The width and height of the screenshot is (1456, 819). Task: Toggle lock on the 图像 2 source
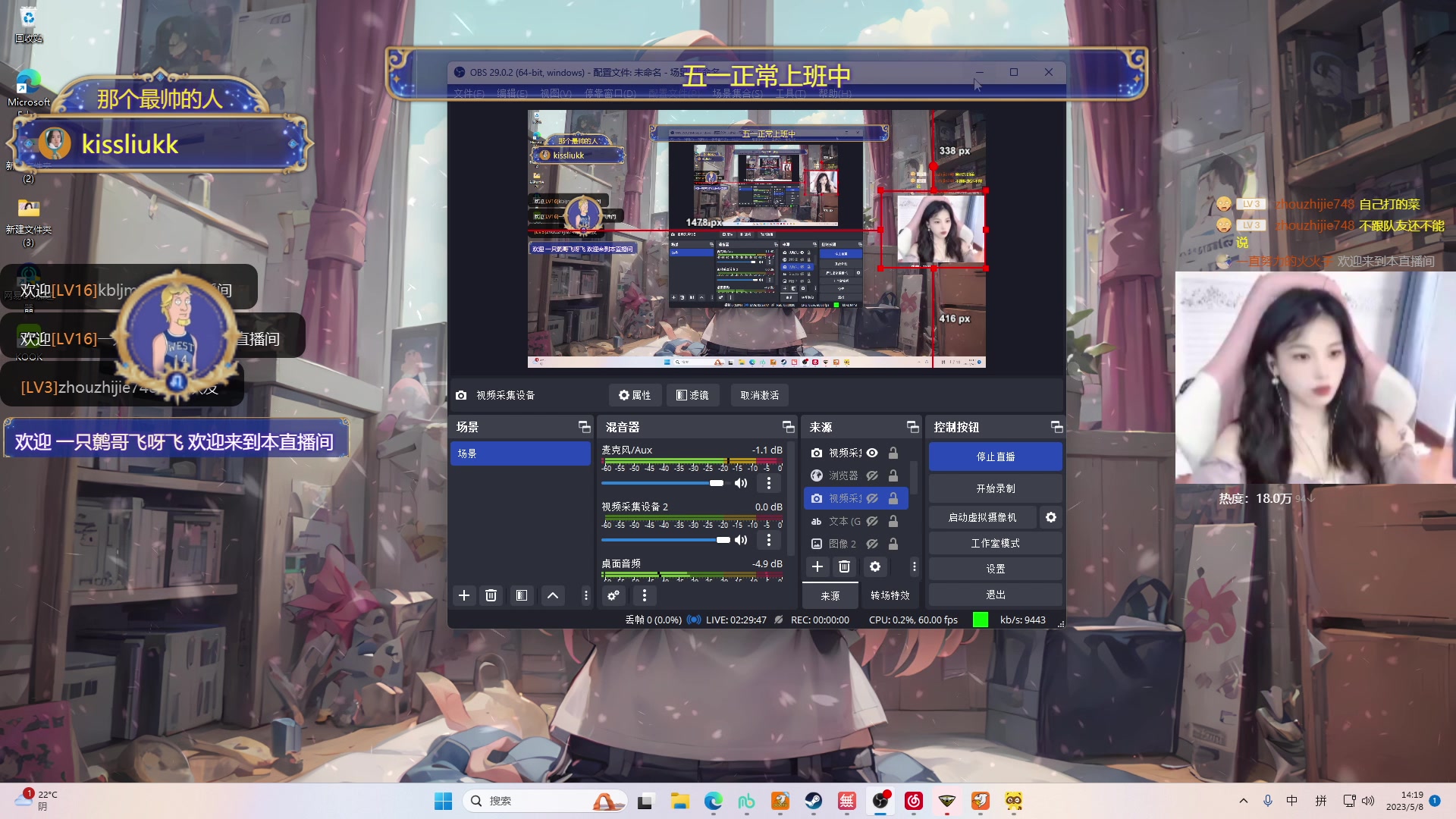coord(893,544)
